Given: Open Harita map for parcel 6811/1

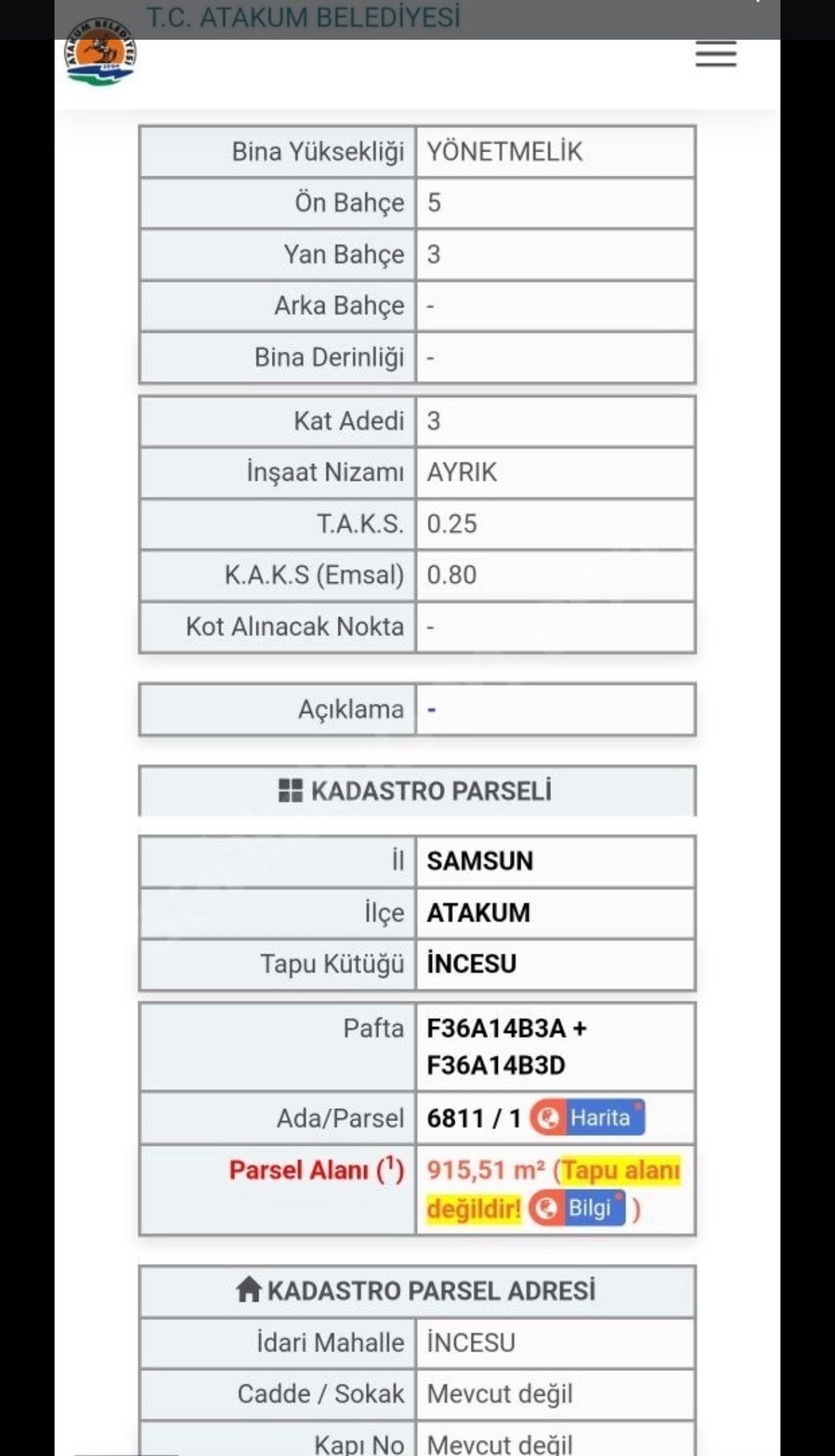Looking at the screenshot, I should [x=587, y=1118].
